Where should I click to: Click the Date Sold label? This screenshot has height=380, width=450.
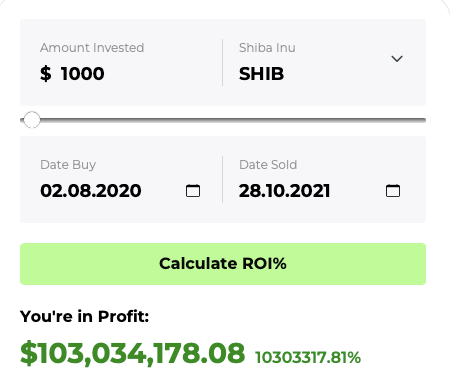coord(268,165)
